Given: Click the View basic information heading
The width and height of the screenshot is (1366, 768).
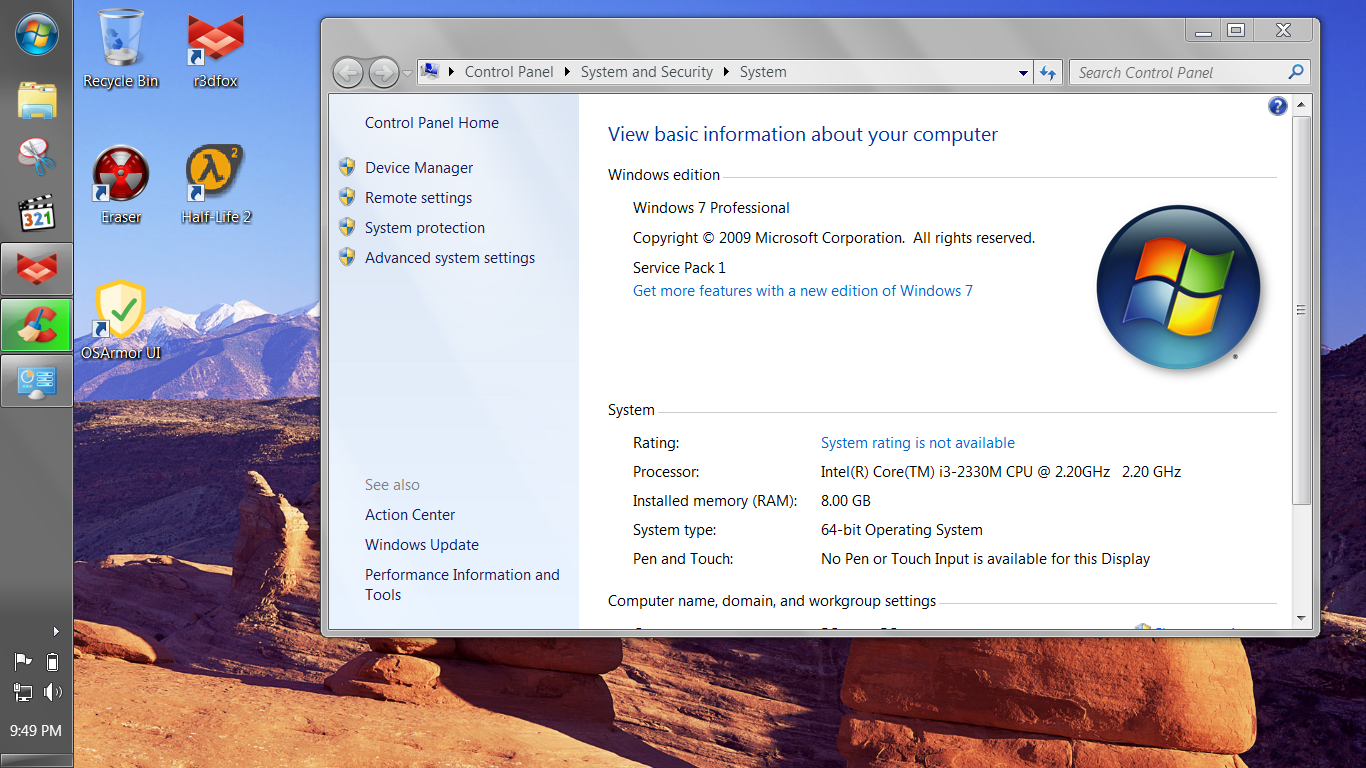Looking at the screenshot, I should tap(803, 135).
